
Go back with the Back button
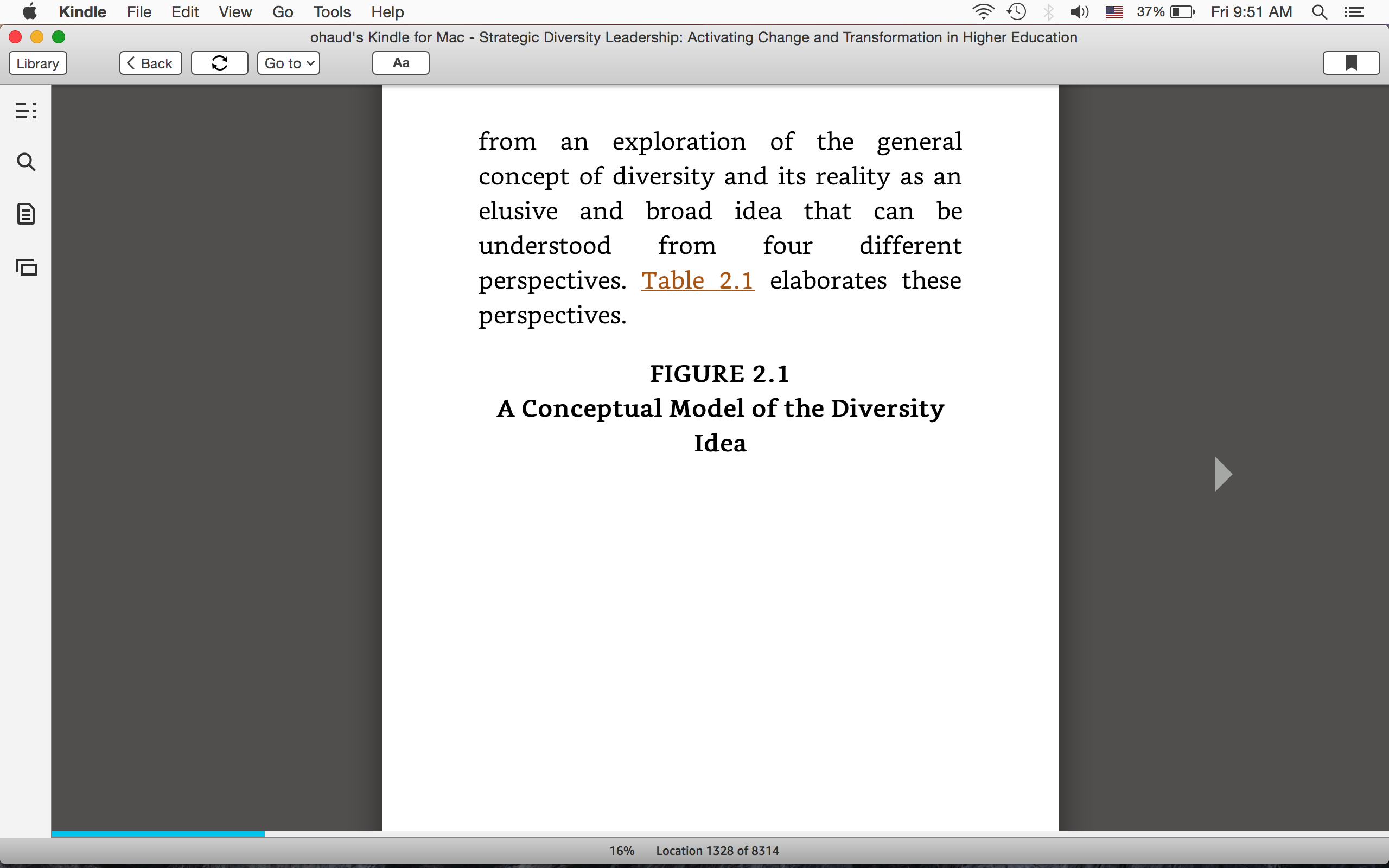click(150, 63)
